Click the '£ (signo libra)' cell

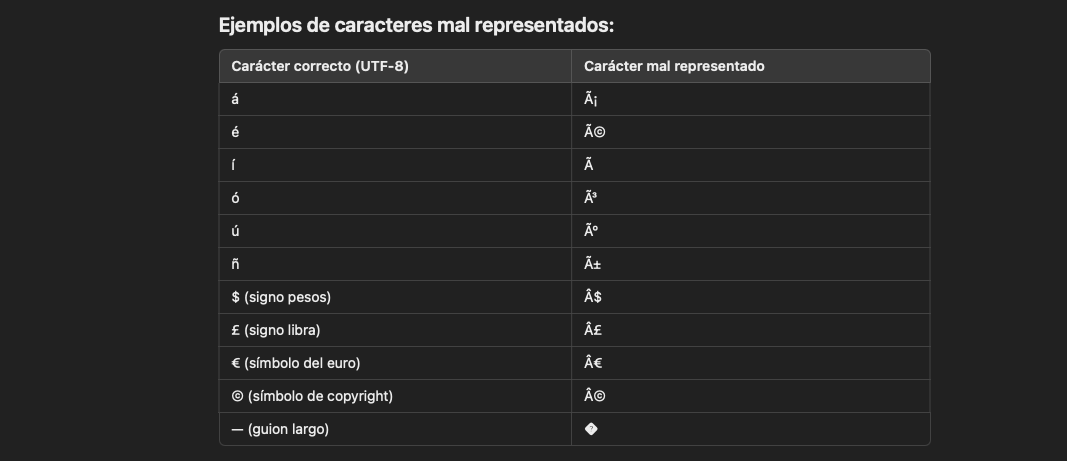click(x=395, y=330)
